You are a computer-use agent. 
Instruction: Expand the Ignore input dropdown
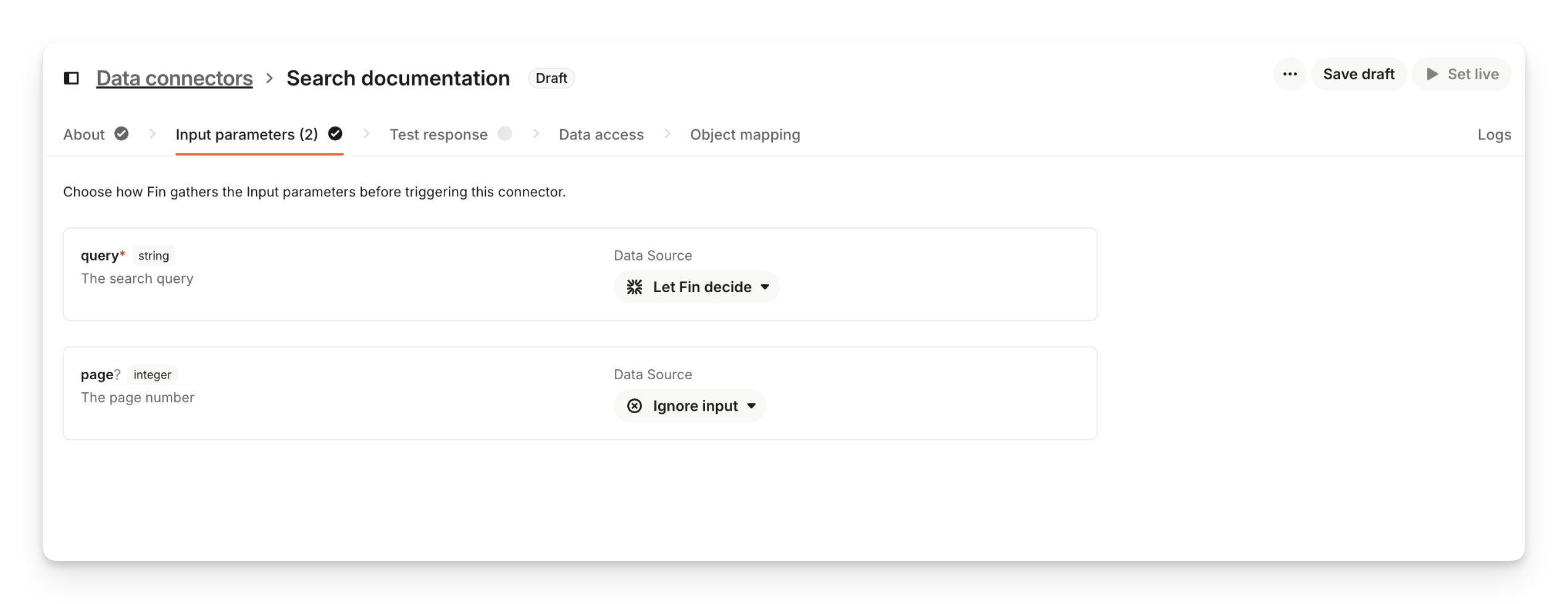751,406
